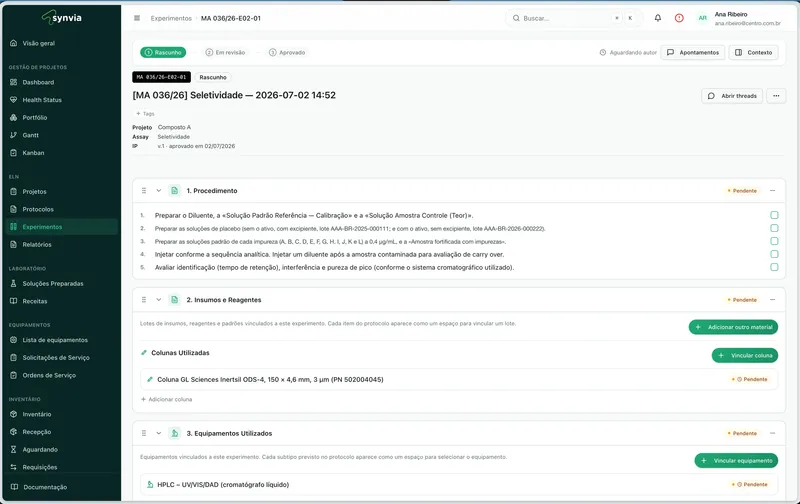Check step 5 Avaliar identificação checkbox

click(x=774, y=267)
